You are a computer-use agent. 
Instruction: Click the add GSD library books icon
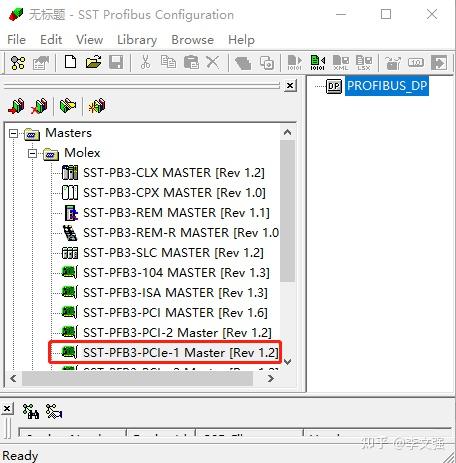pyautogui.click(x=16, y=106)
